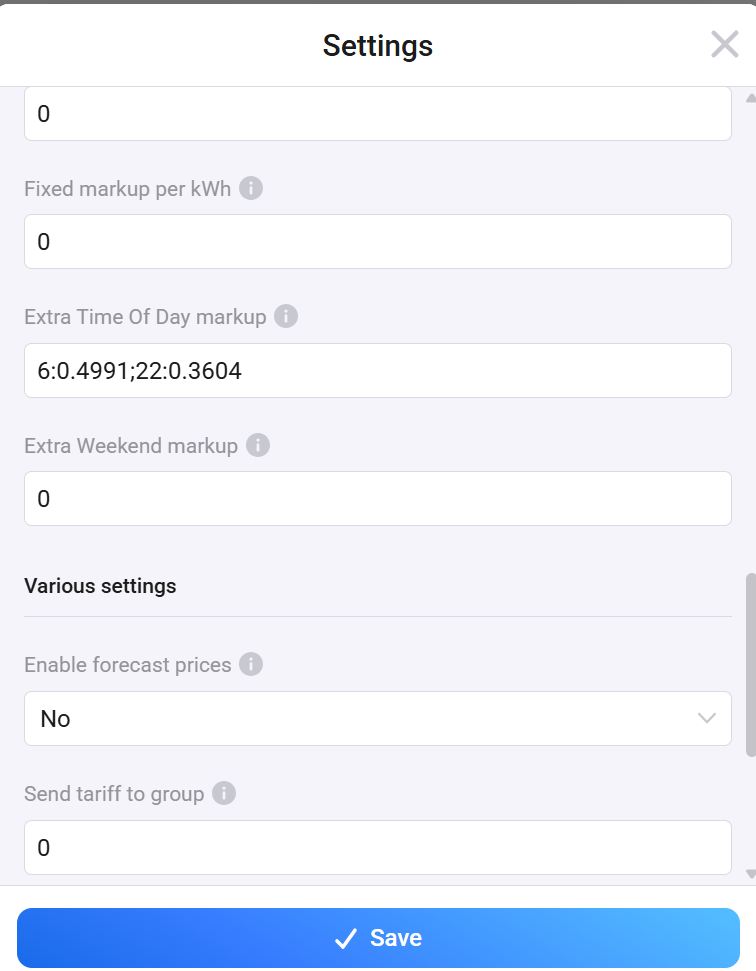Click the Extra Time Of Day markup input
The width and height of the screenshot is (756, 971).
[378, 371]
